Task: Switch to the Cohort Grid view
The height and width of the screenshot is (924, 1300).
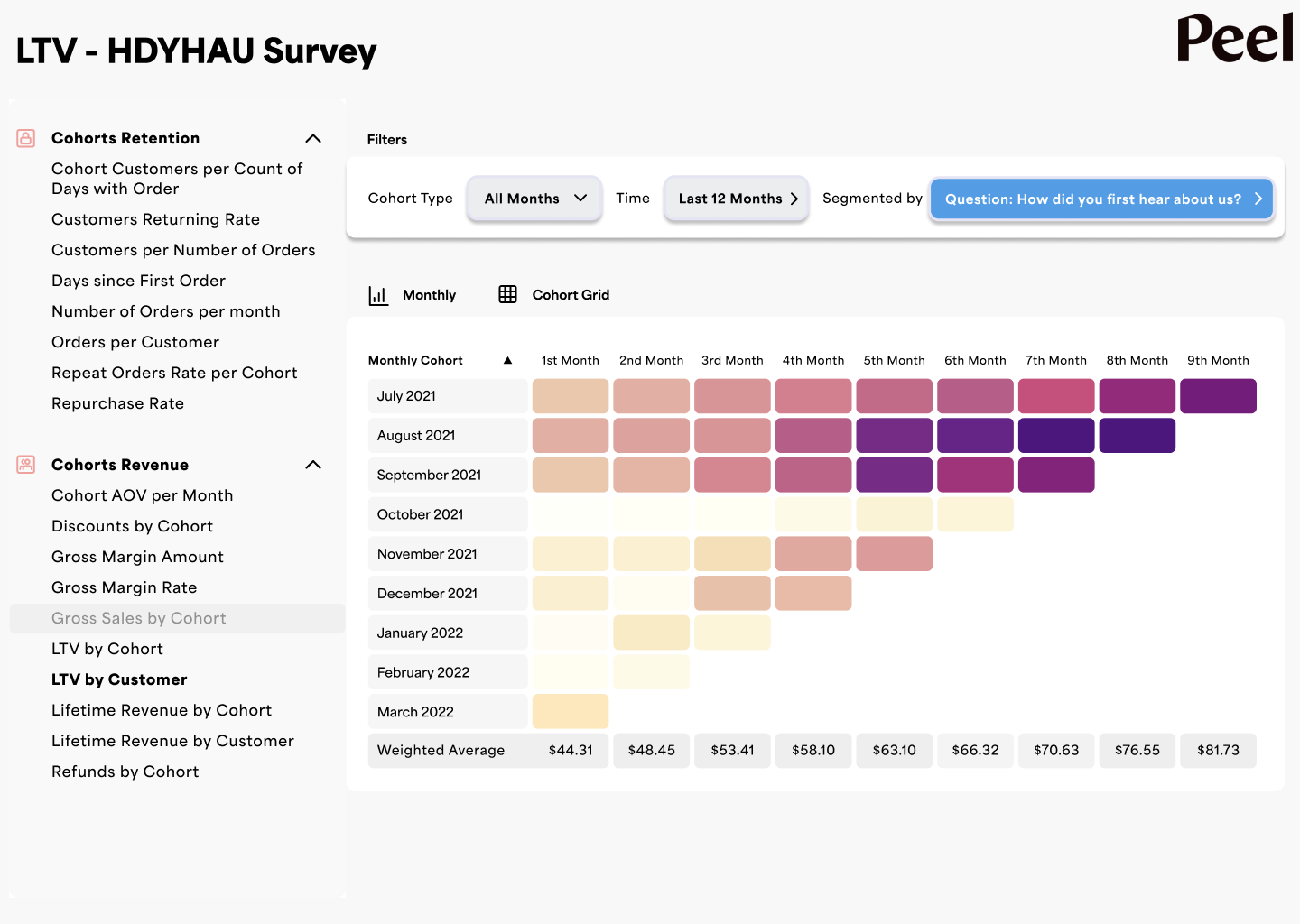Action: tap(570, 295)
